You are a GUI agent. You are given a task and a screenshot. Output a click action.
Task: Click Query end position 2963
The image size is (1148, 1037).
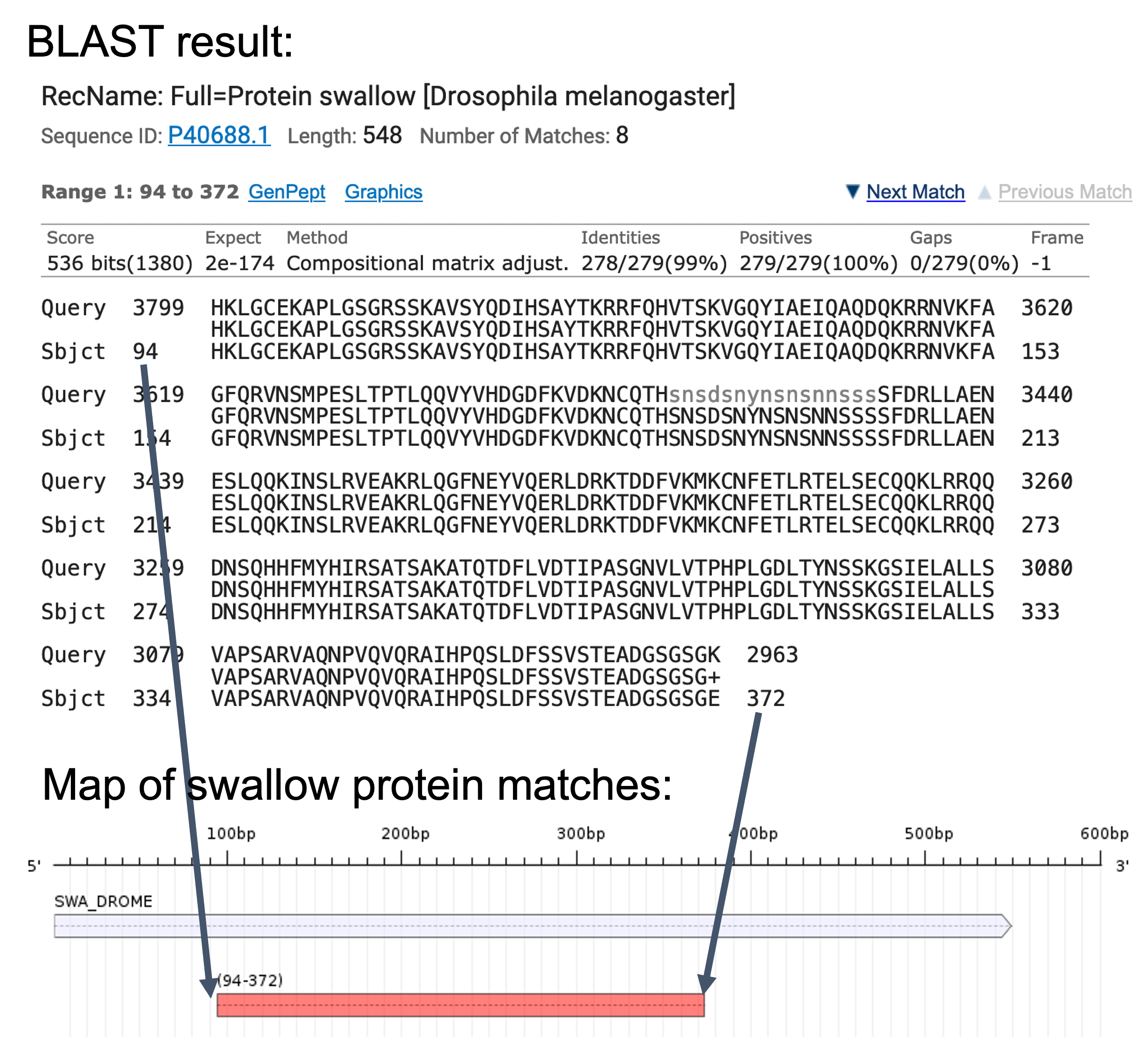point(772,655)
